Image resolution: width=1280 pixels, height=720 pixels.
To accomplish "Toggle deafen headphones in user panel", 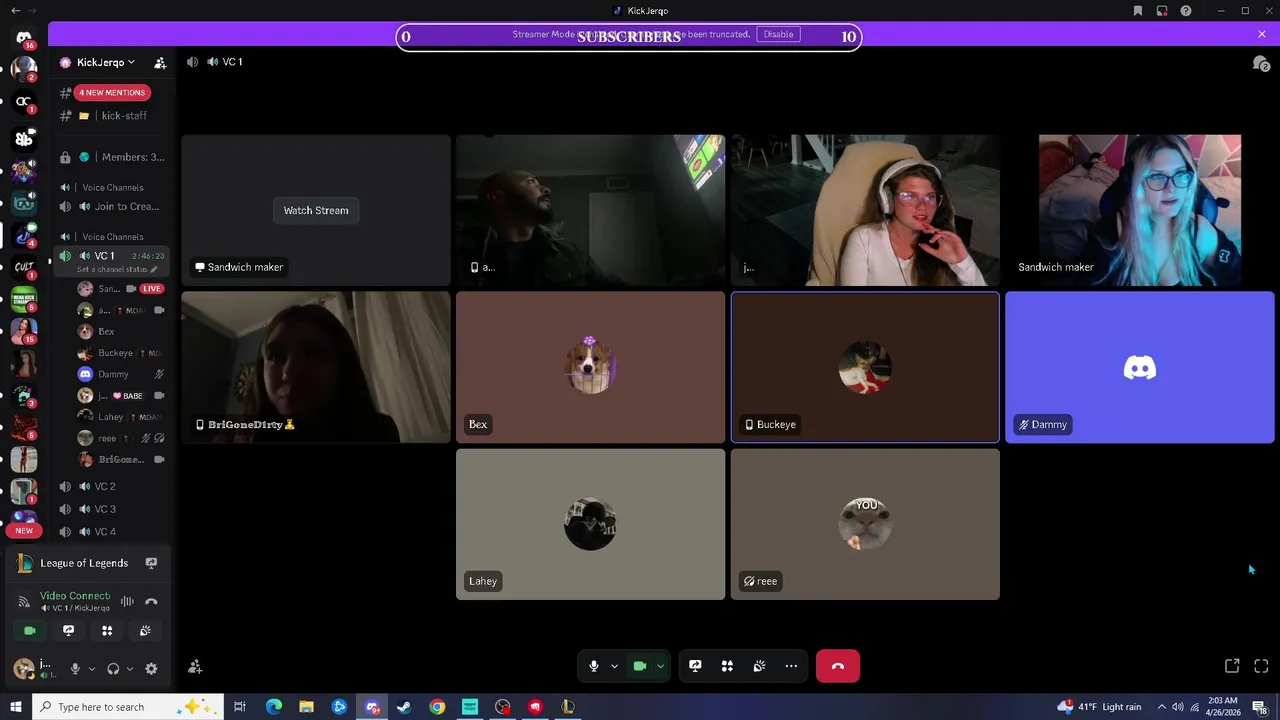I will [x=113, y=669].
